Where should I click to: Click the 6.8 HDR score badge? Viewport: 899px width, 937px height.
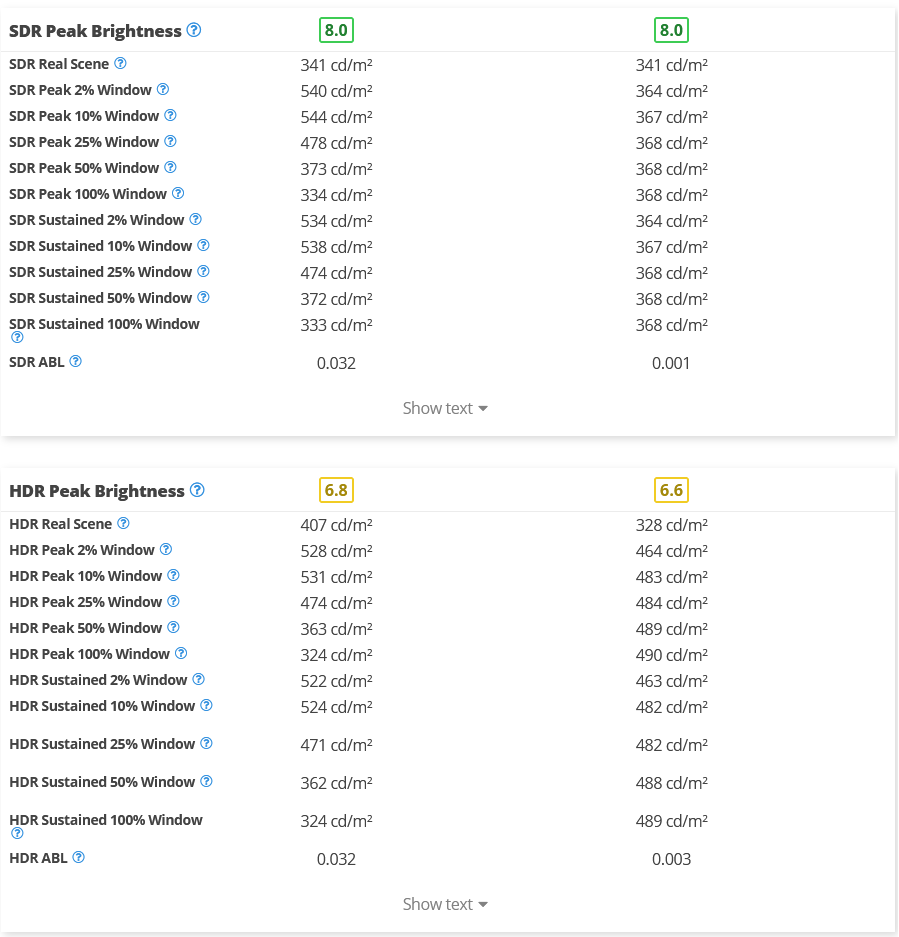(x=336, y=490)
